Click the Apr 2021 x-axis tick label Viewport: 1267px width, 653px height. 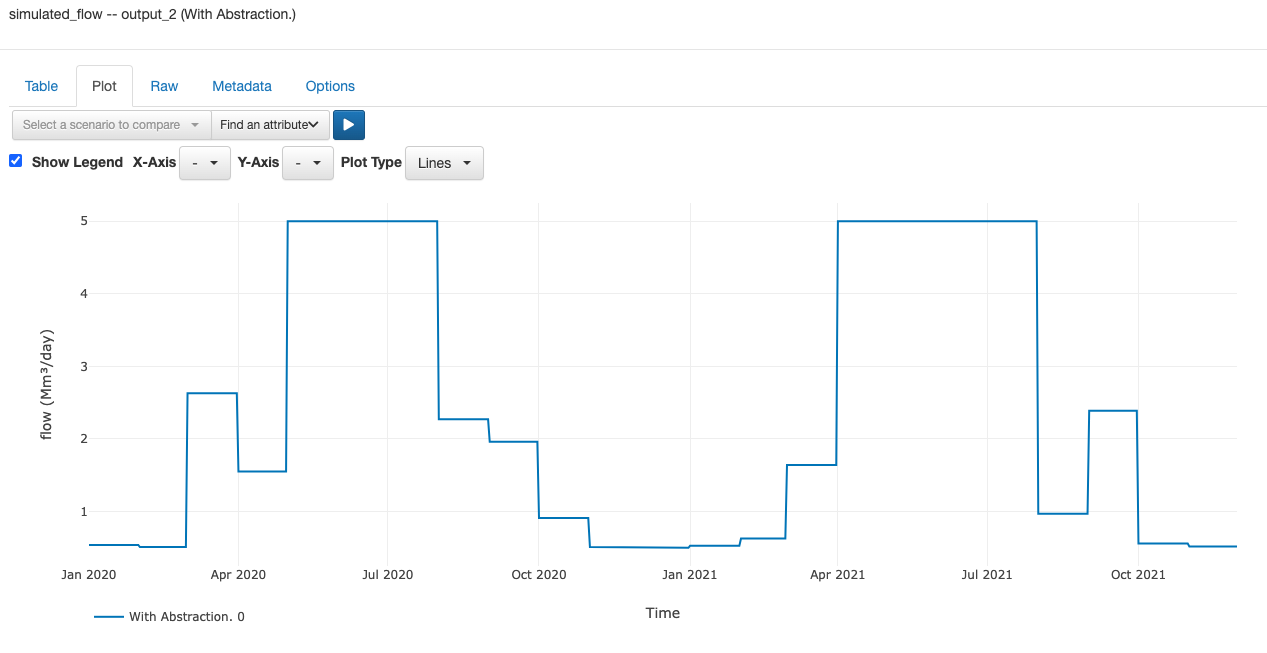click(838, 575)
